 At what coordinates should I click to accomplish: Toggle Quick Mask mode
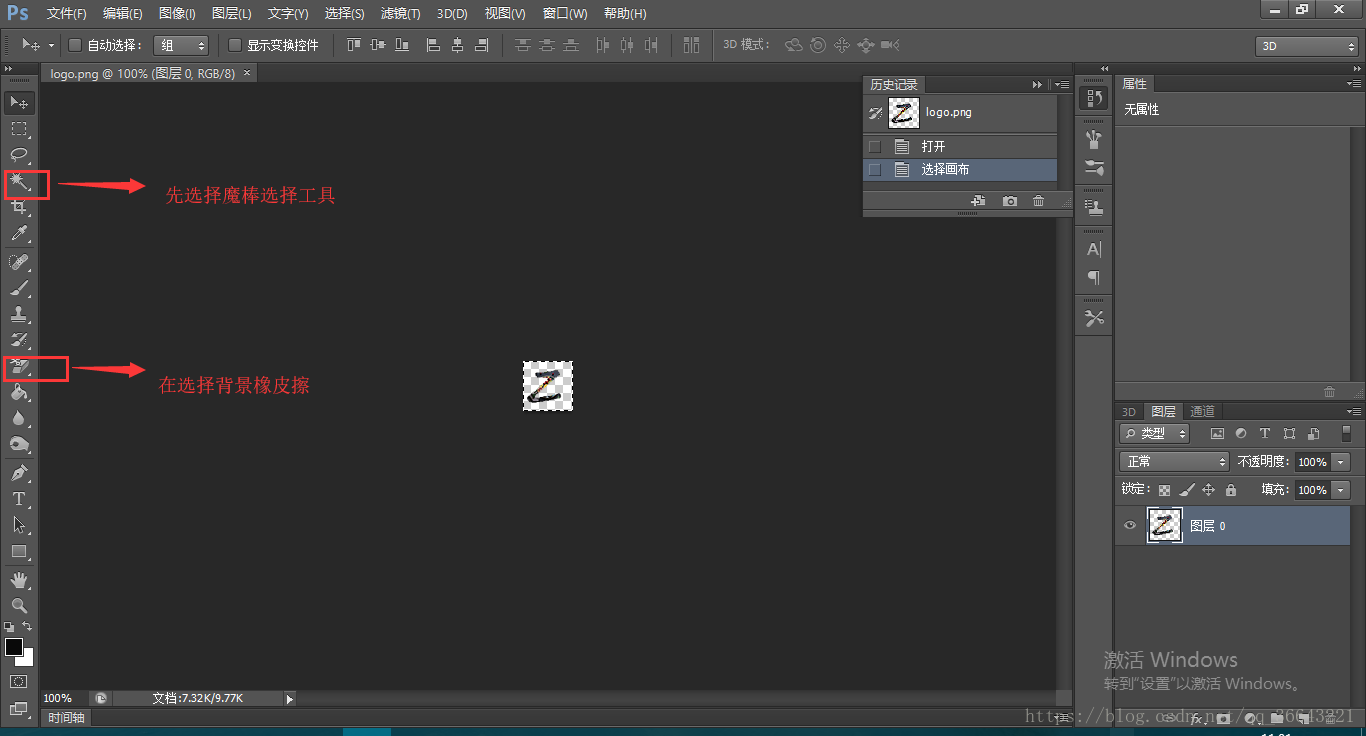(x=19, y=681)
